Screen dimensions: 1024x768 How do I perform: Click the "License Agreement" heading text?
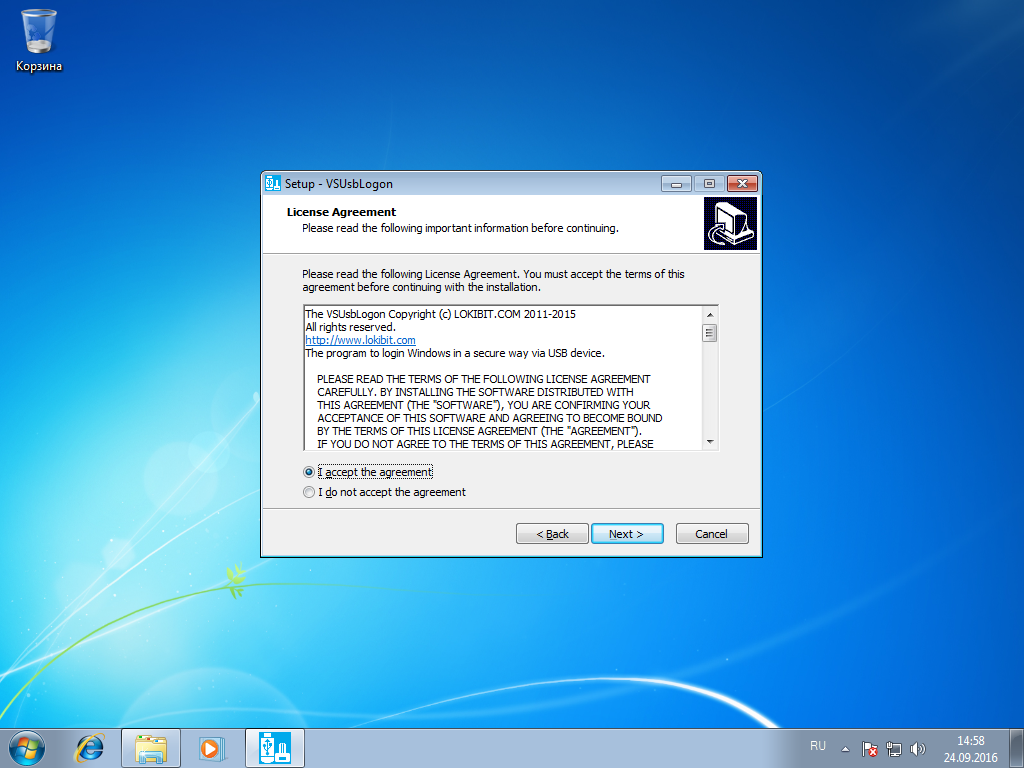click(341, 212)
